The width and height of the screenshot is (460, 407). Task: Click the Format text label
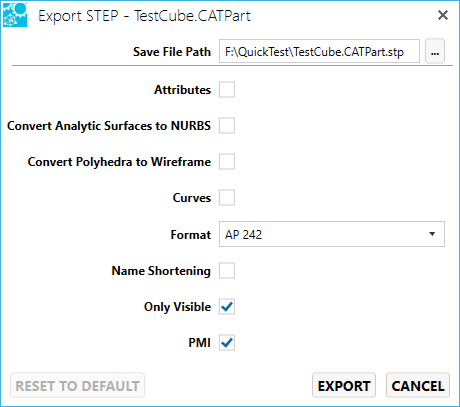point(191,235)
